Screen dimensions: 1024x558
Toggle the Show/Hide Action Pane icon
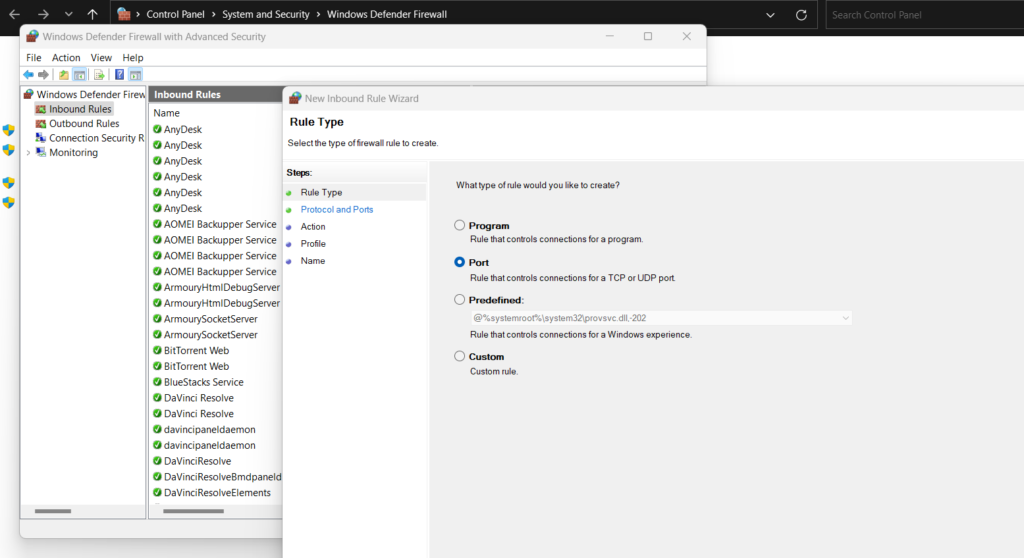135,74
